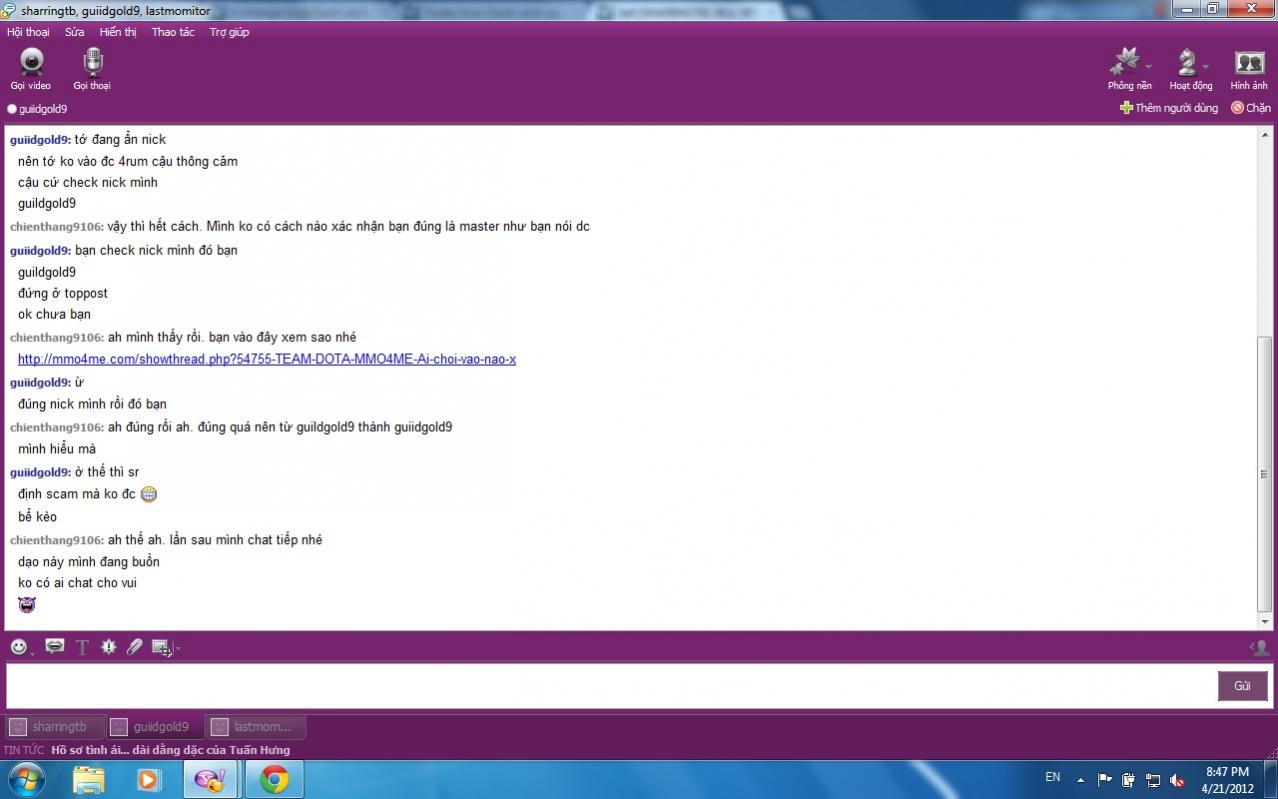Screen dimensions: 1278x799
Task: Show hidden system tray icons arrow
Action: [x=1080, y=780]
